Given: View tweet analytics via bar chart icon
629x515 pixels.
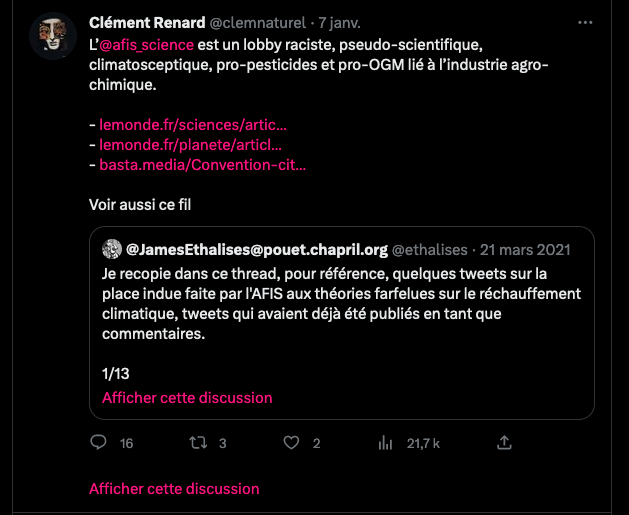Looking at the screenshot, I should 386,442.
